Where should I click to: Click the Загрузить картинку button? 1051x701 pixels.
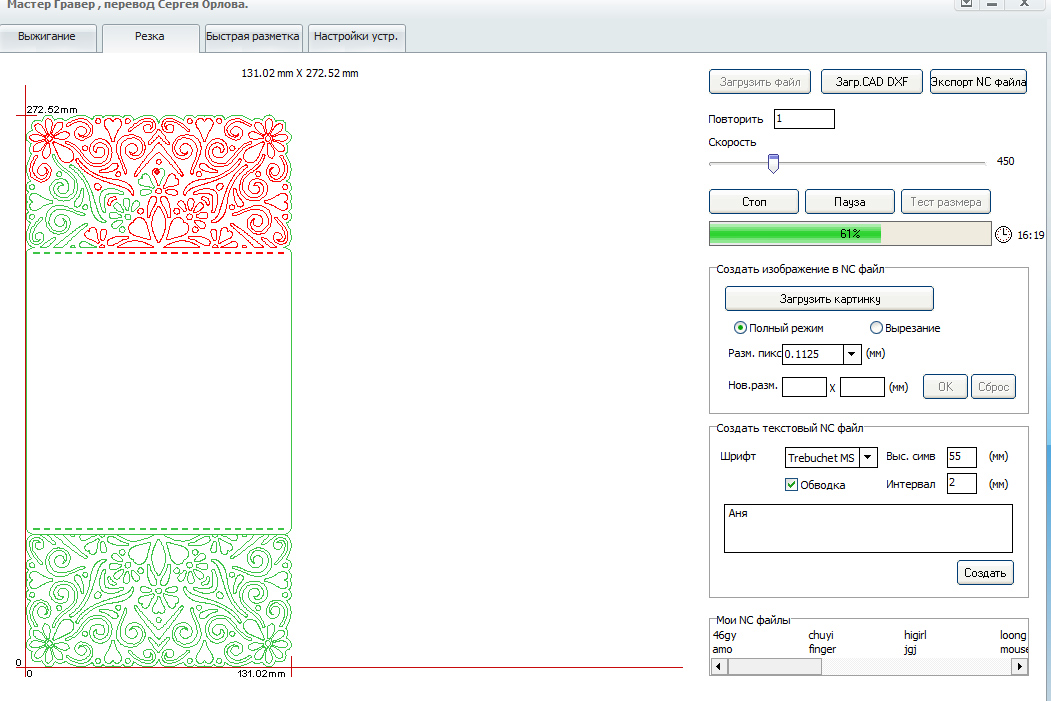[x=829, y=299]
